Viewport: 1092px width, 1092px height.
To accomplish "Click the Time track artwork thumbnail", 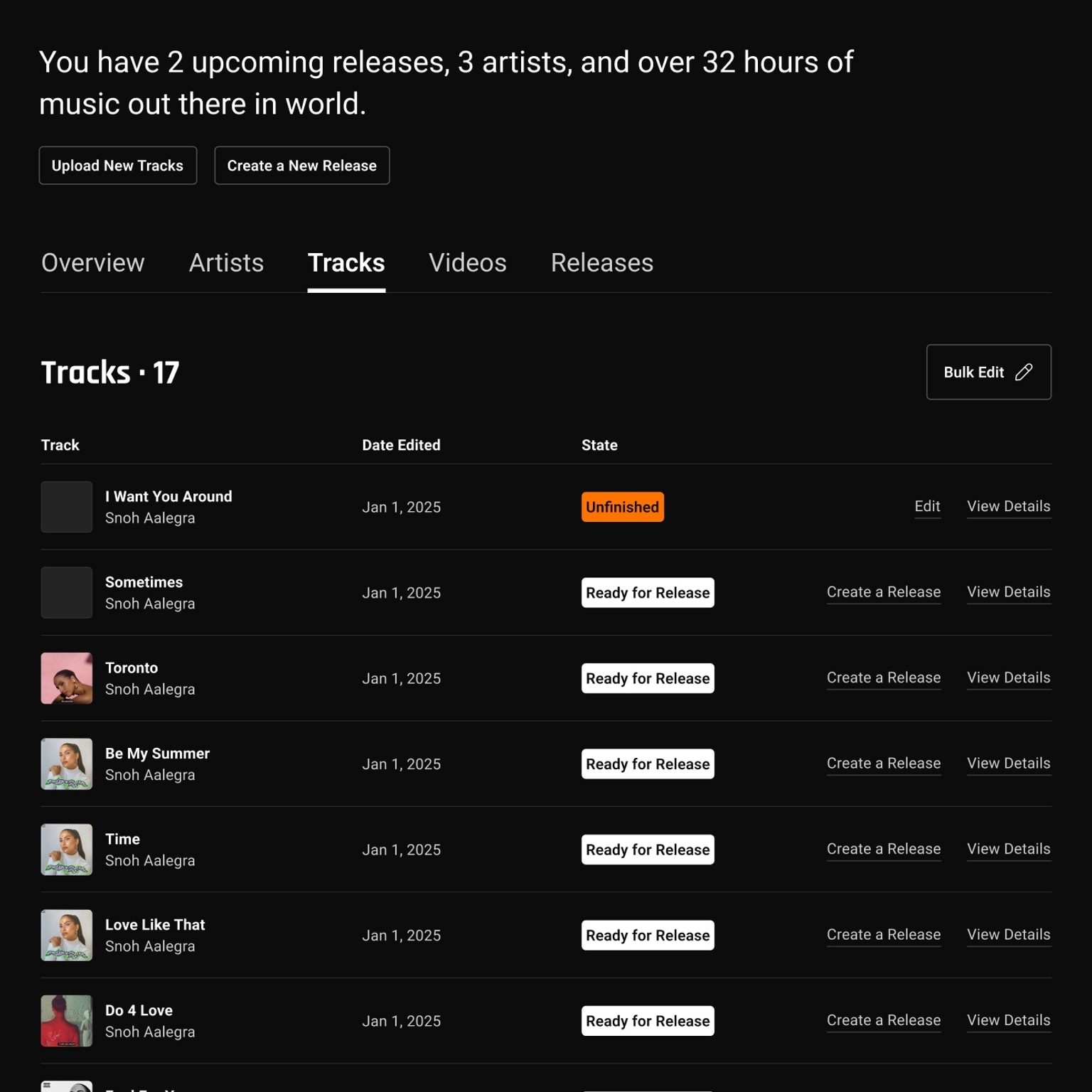I will coord(66,850).
